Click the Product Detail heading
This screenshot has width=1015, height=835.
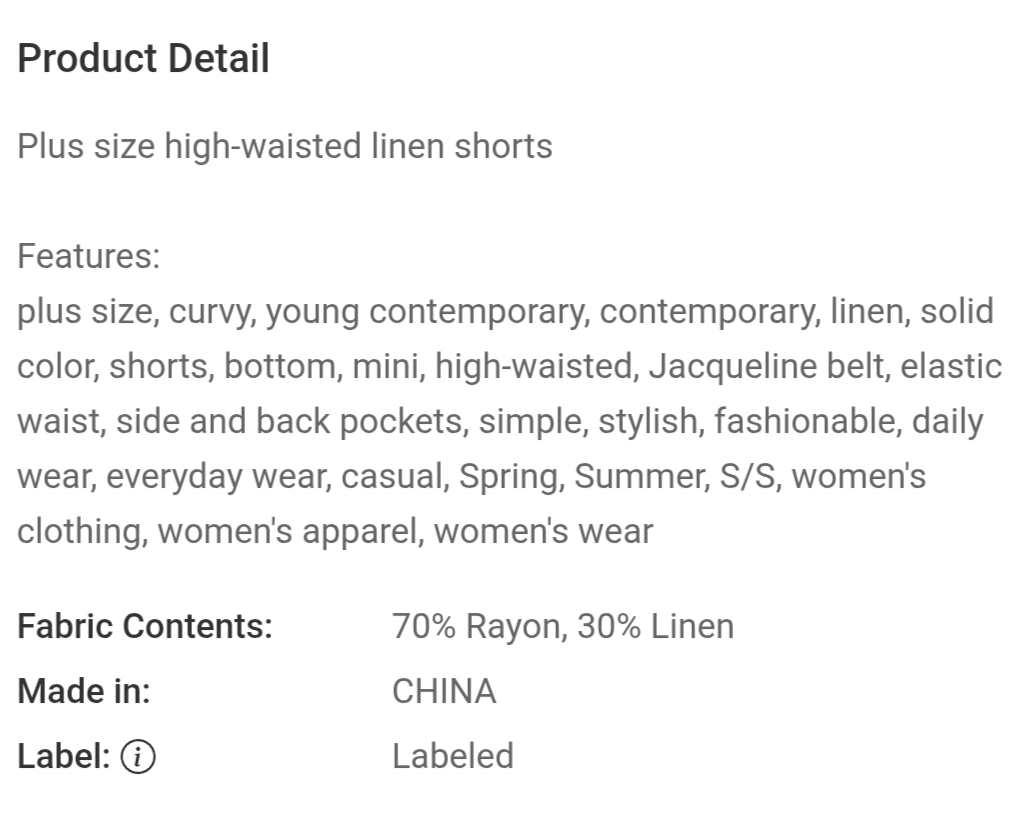[x=143, y=58]
